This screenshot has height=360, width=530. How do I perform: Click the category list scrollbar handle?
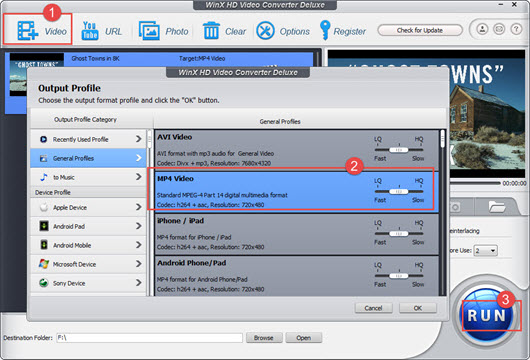click(149, 139)
